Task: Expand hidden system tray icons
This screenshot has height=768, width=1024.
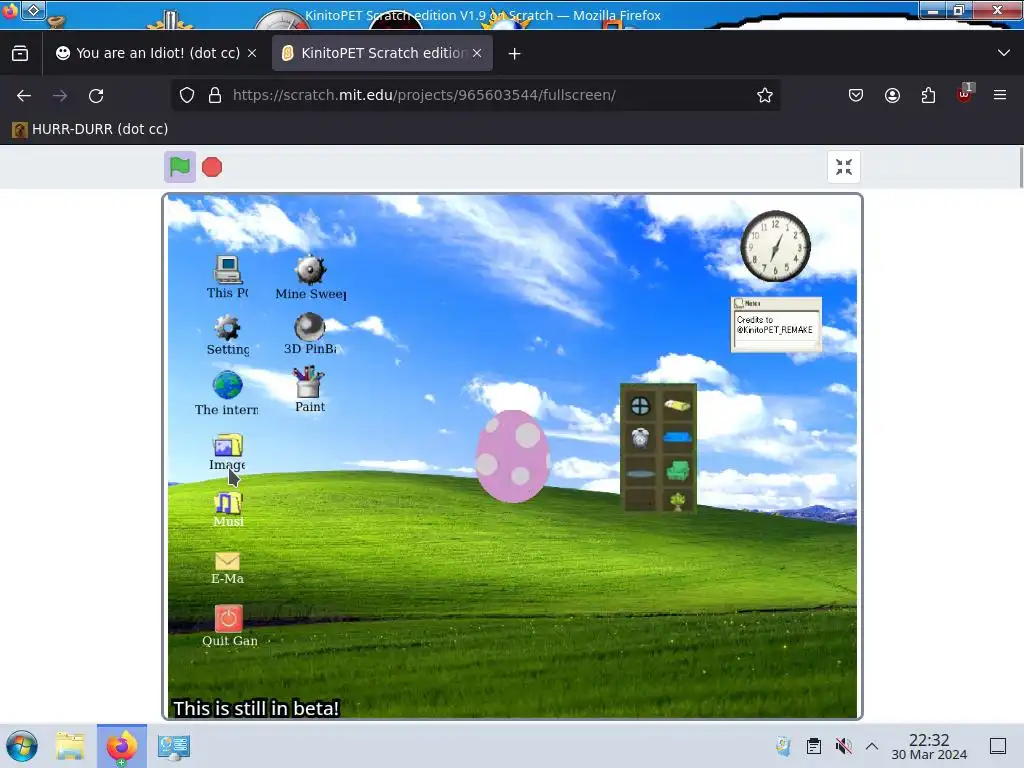Action: point(872,746)
